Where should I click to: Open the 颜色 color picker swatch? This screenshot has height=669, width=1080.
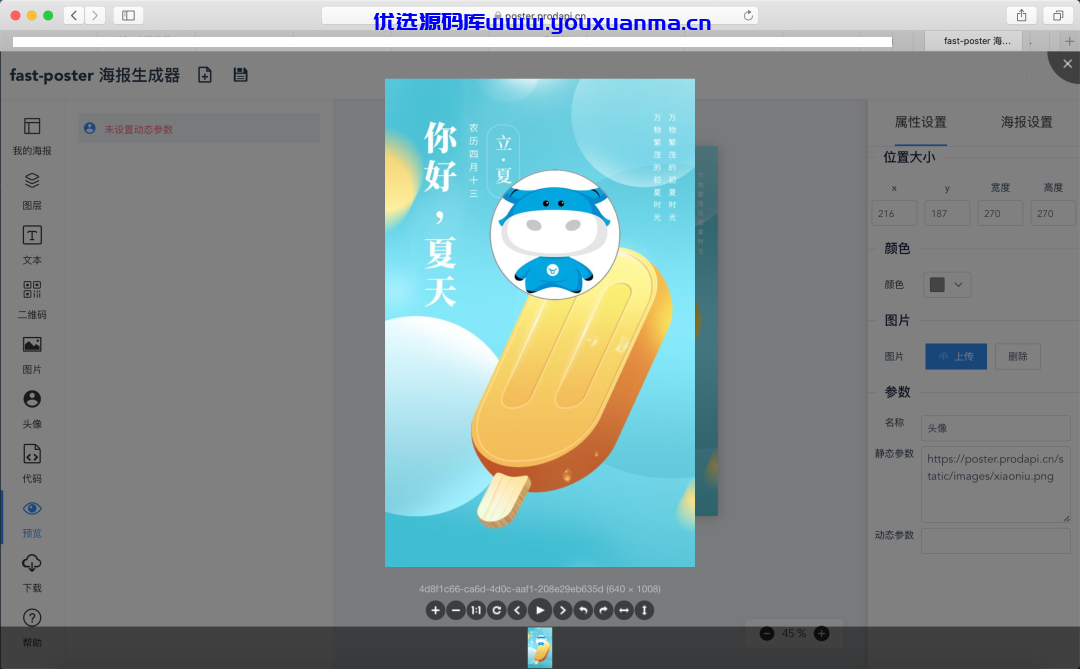(947, 285)
